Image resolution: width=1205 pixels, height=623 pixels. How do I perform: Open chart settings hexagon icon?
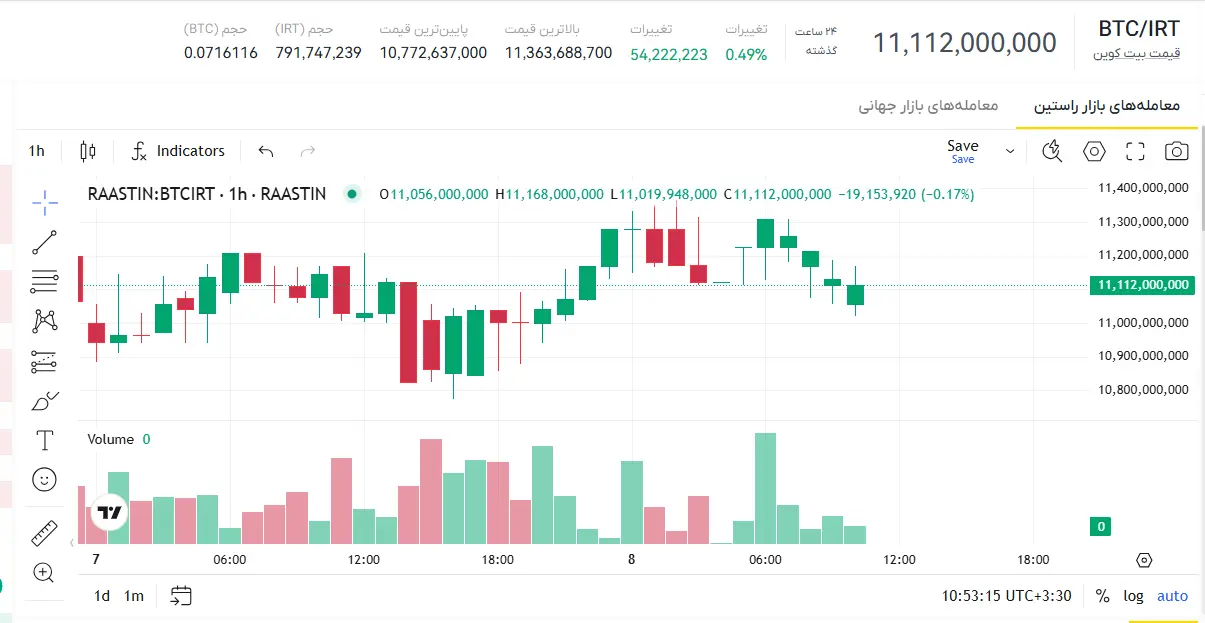1095,151
